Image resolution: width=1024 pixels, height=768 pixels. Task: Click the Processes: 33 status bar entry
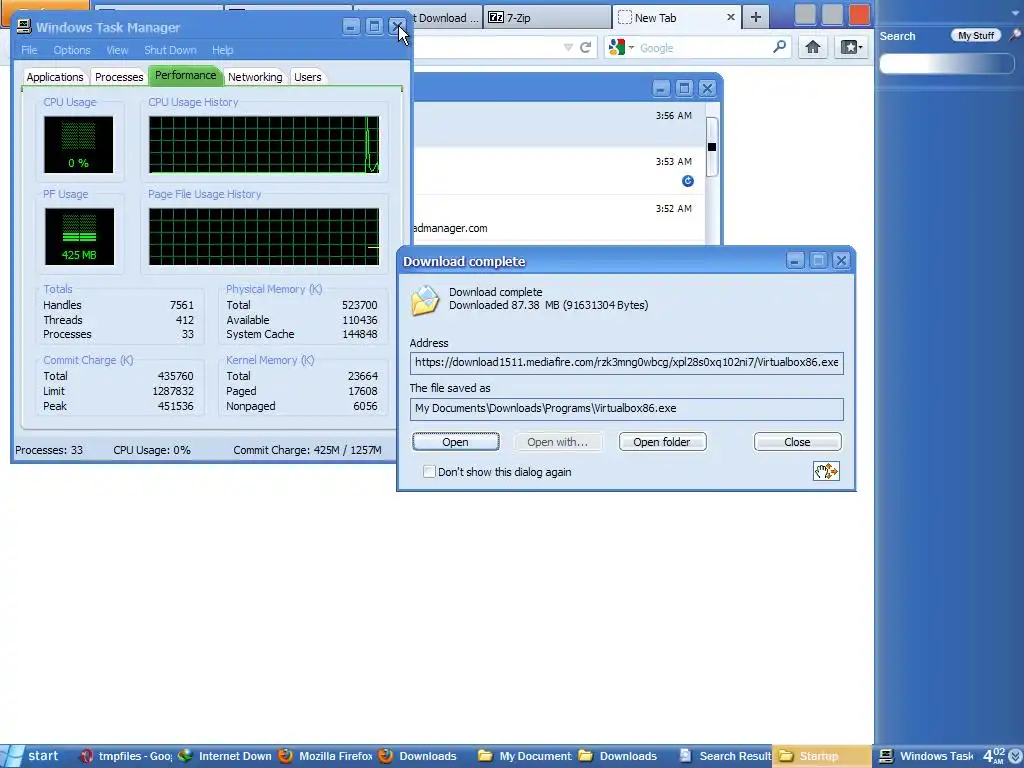[49, 450]
